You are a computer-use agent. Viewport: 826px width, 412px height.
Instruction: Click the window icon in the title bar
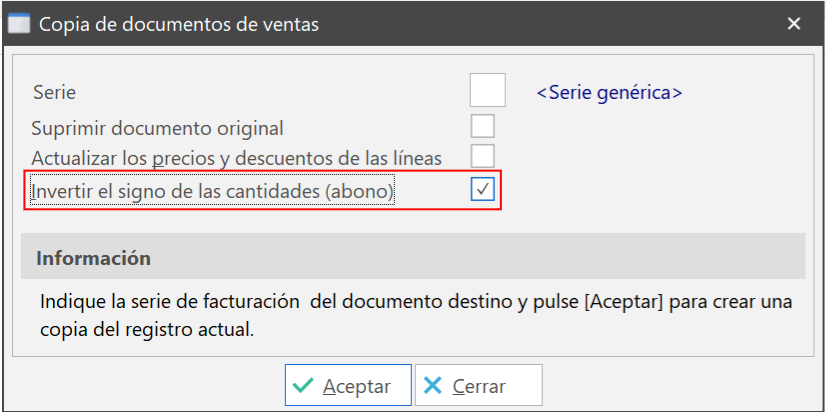18,23
